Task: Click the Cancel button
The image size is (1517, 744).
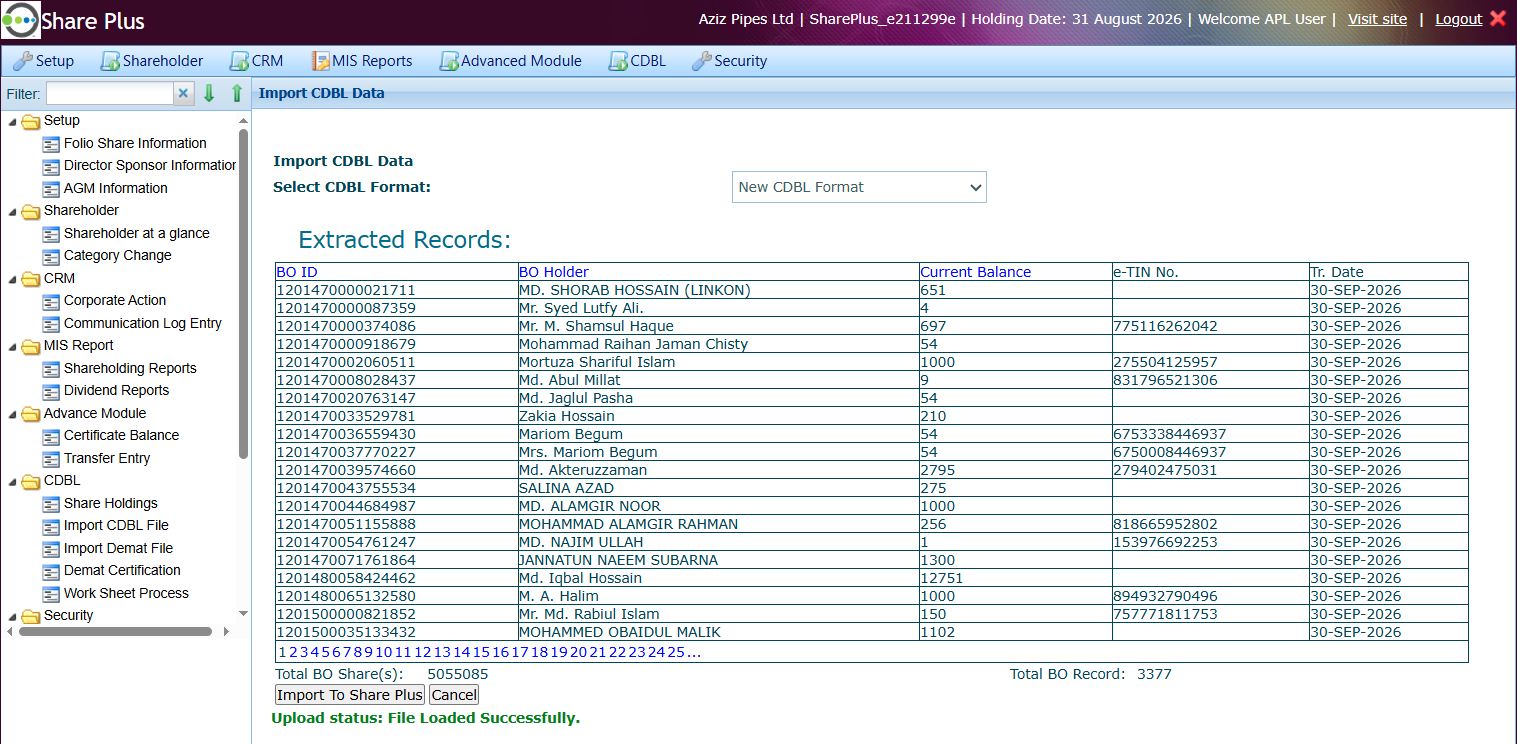Action: 454,695
